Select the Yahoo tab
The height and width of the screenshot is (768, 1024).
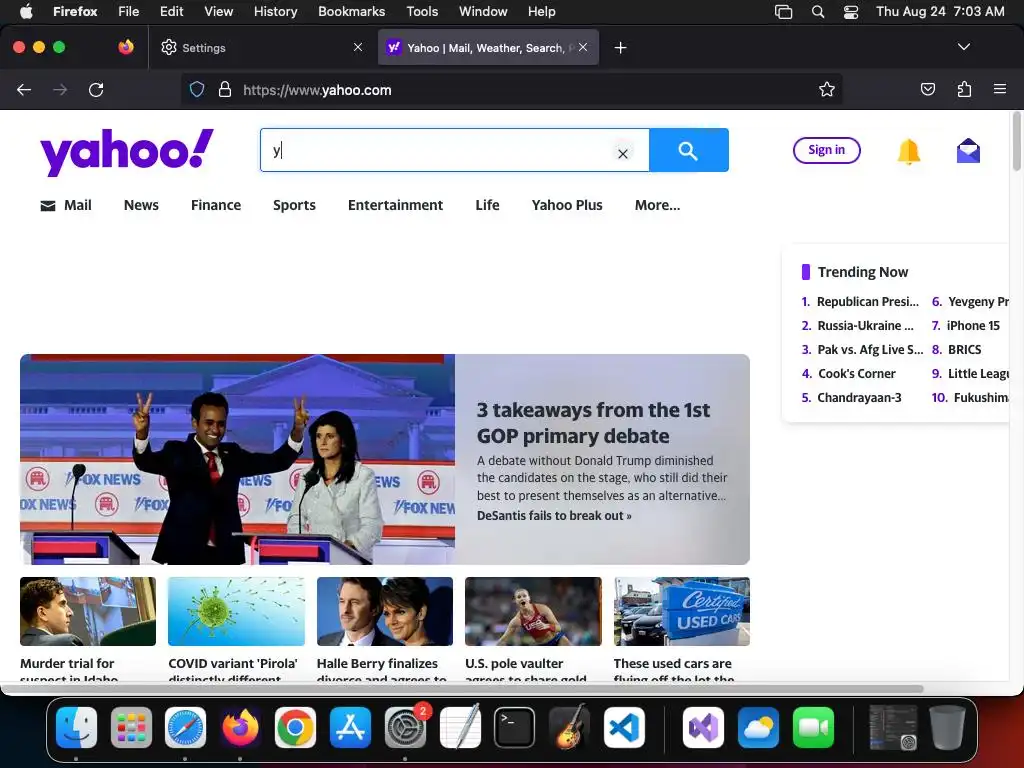[488, 47]
